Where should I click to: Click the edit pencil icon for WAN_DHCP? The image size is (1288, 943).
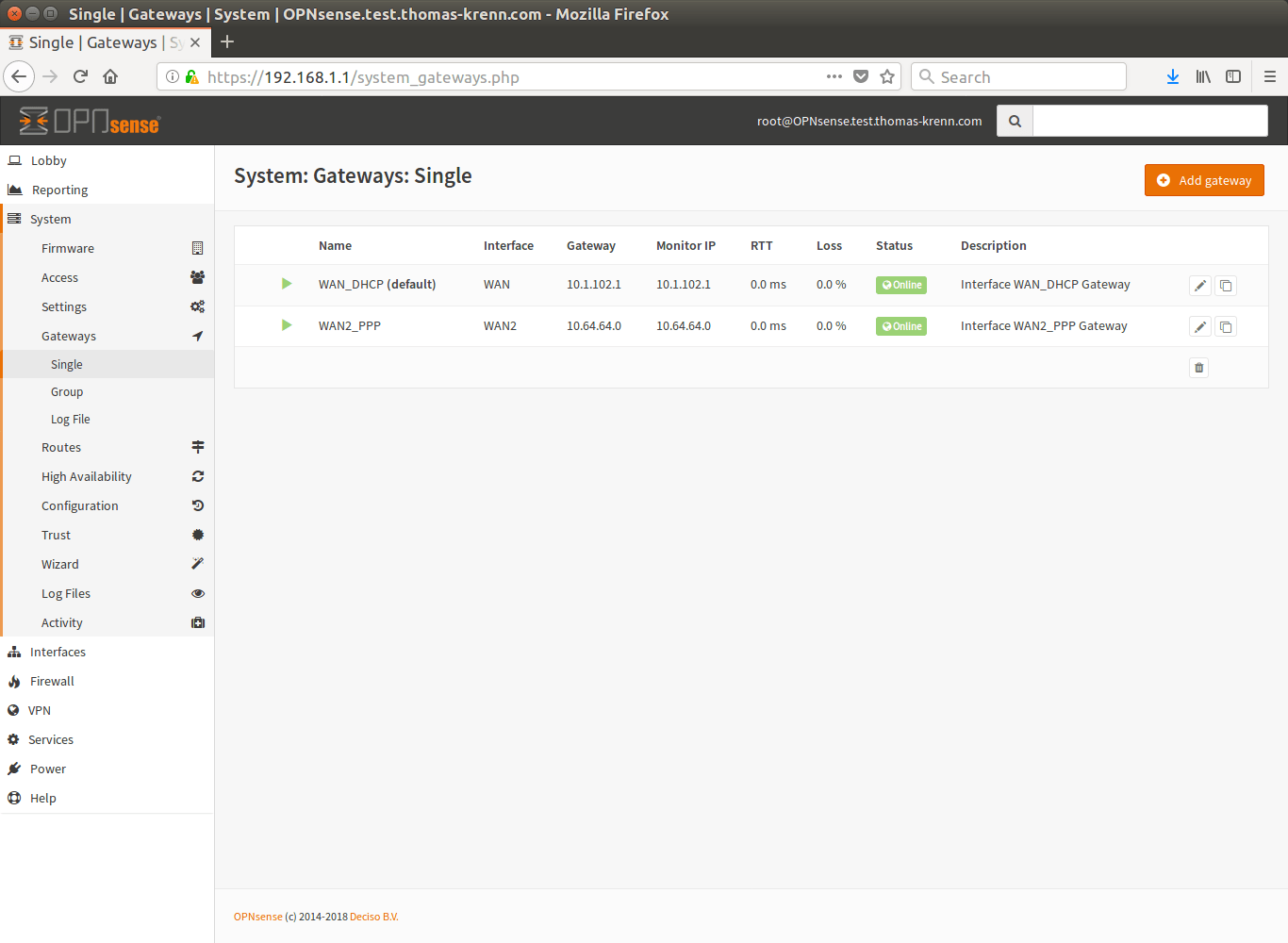click(x=1199, y=286)
